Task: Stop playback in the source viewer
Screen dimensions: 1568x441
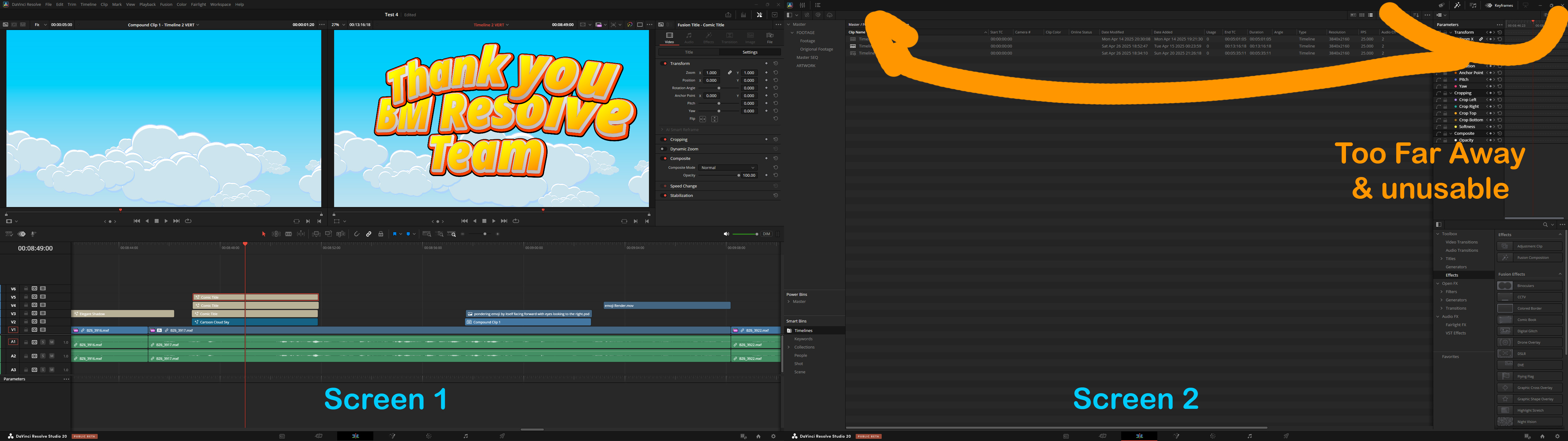Action: [x=156, y=221]
